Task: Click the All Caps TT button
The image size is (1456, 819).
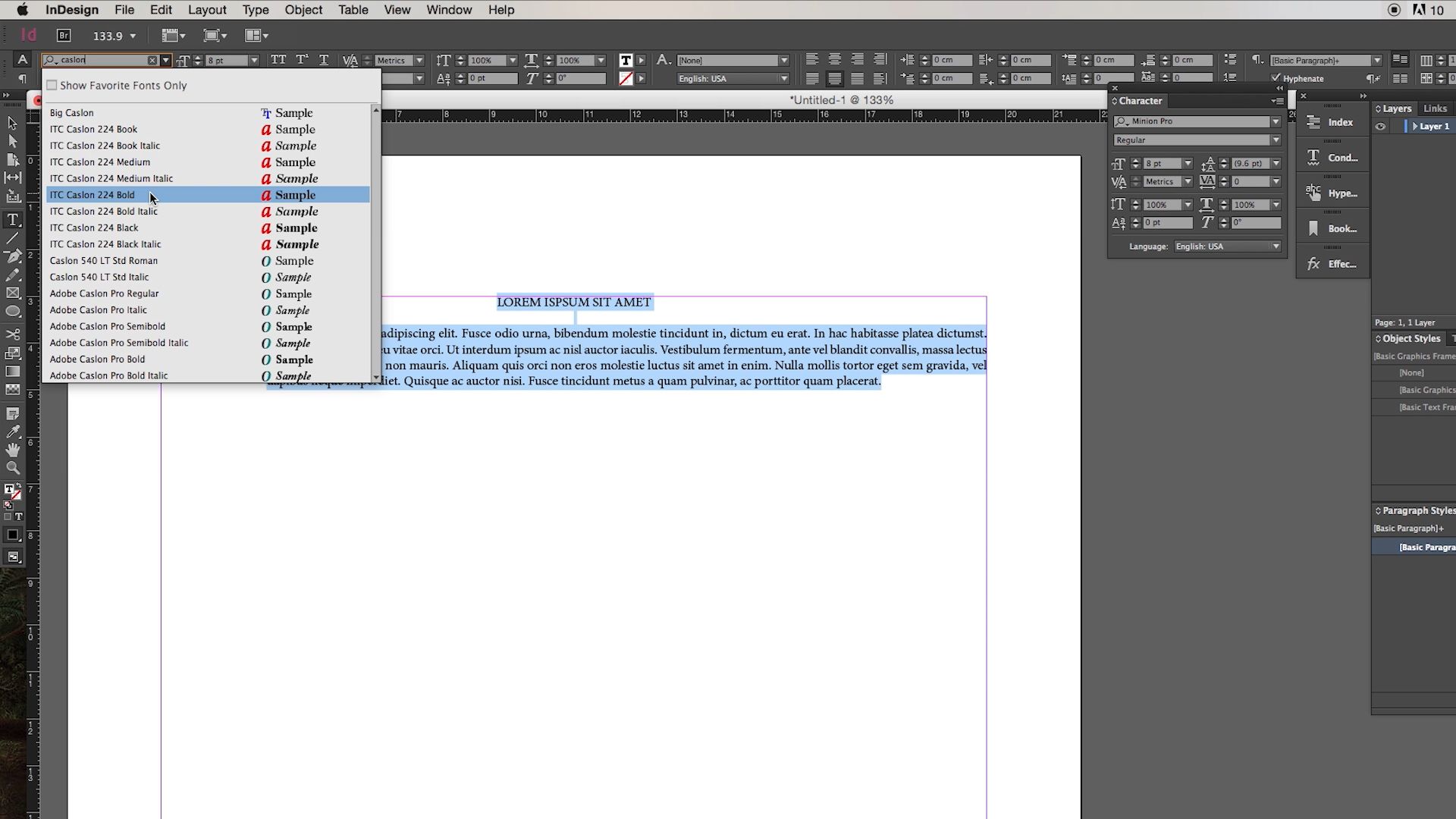Action: pyautogui.click(x=278, y=60)
